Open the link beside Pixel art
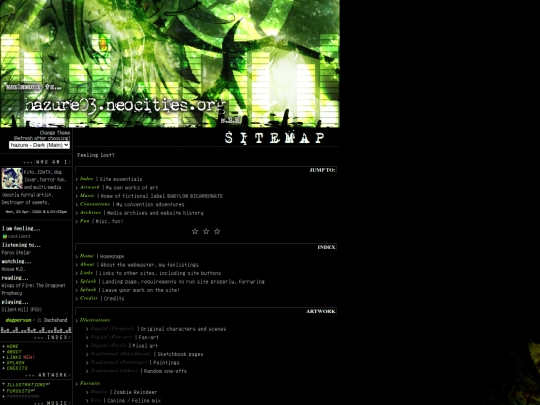Image resolution: width=540 pixels, height=405 pixels. coord(108,345)
